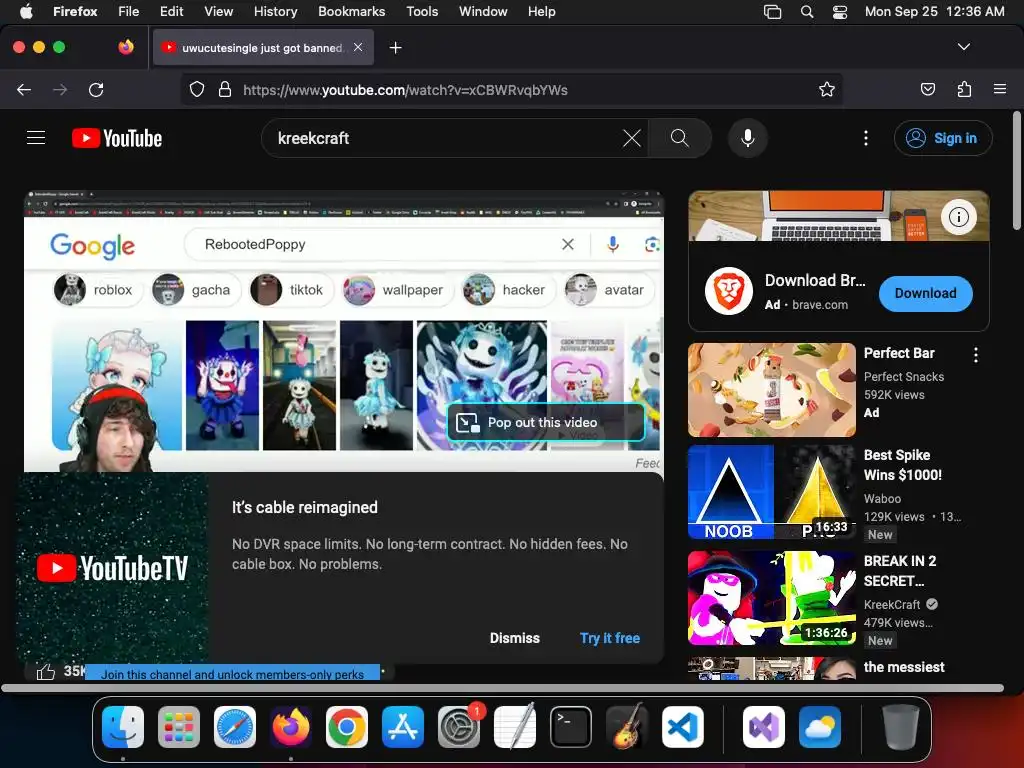Click the Sign in button
Image resolution: width=1024 pixels, height=768 pixels.
(x=943, y=138)
